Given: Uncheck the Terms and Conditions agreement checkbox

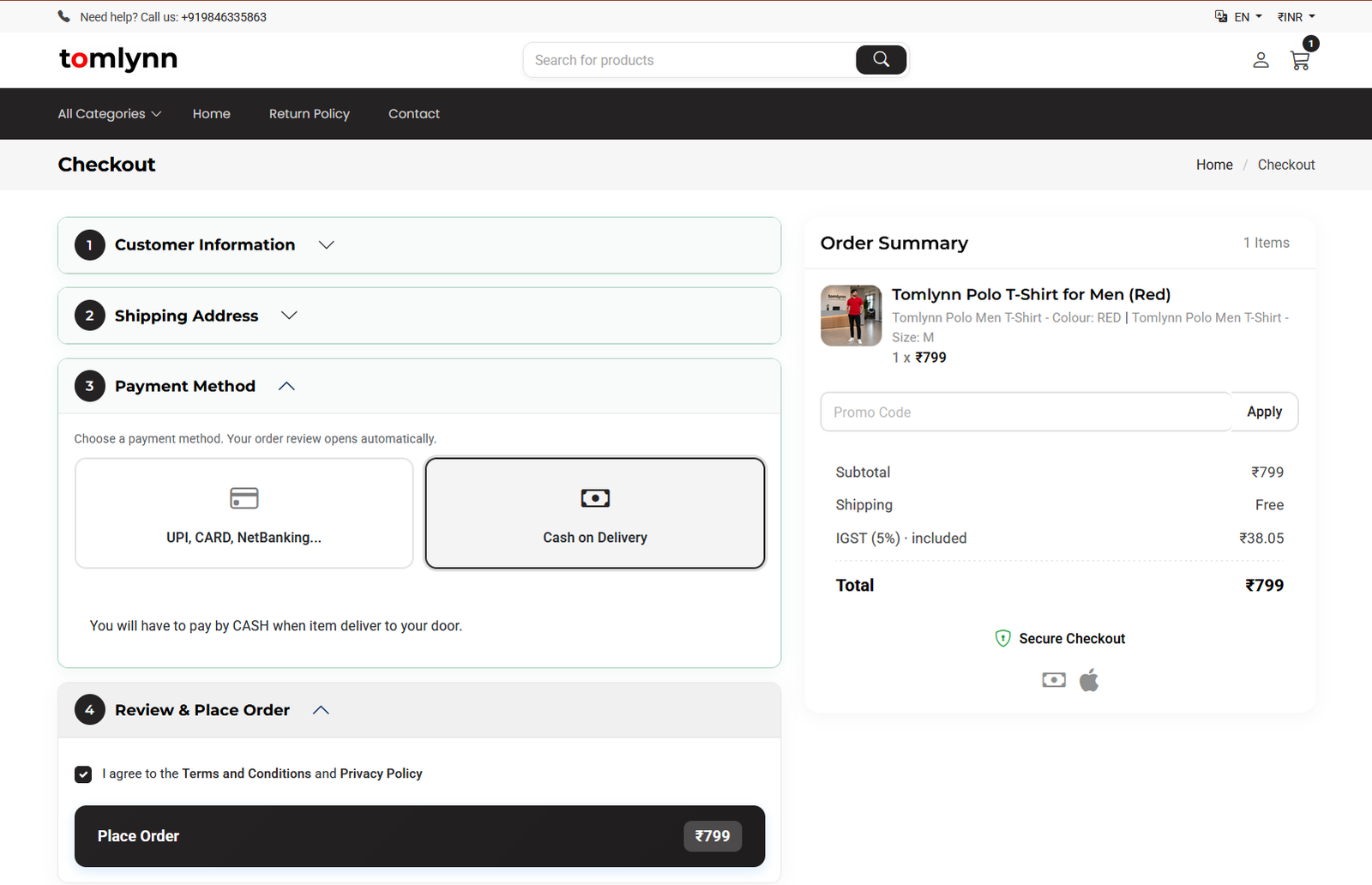Looking at the screenshot, I should point(83,774).
